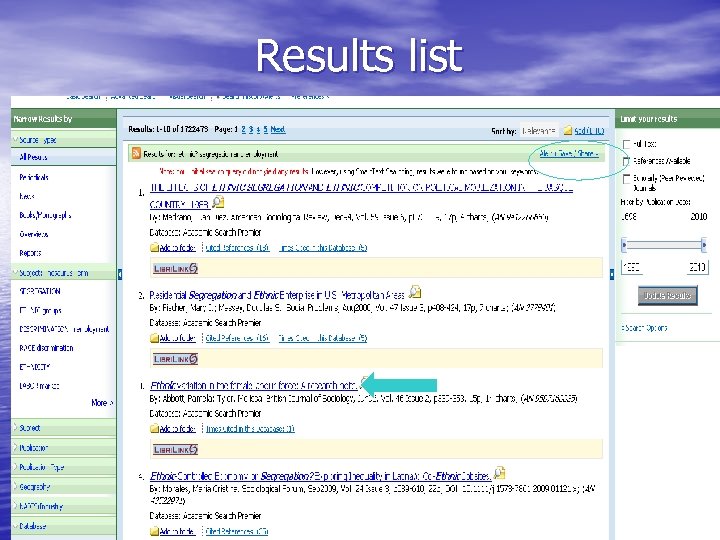Open preview icon beside Ethnic-Controlled Economy result
The image size is (720, 540).
click(x=500, y=472)
